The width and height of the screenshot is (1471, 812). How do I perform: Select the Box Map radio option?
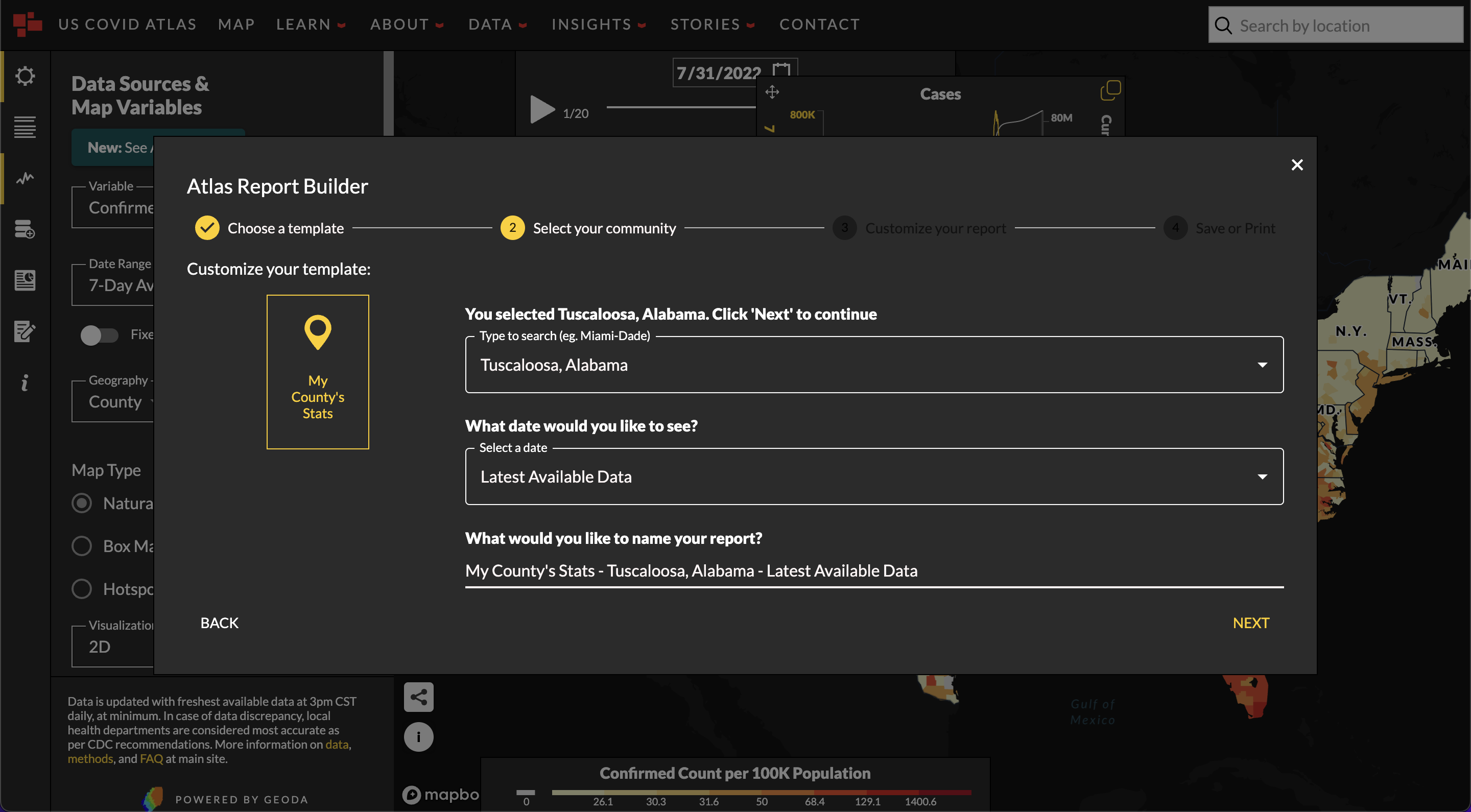click(82, 546)
